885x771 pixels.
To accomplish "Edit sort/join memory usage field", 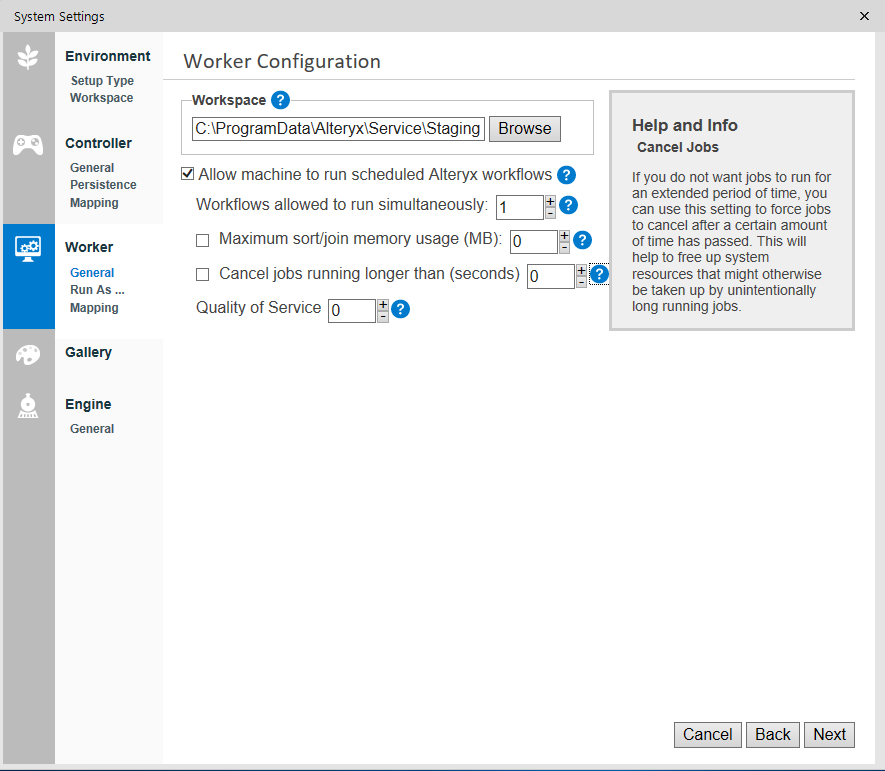I will pyautogui.click(x=534, y=242).
